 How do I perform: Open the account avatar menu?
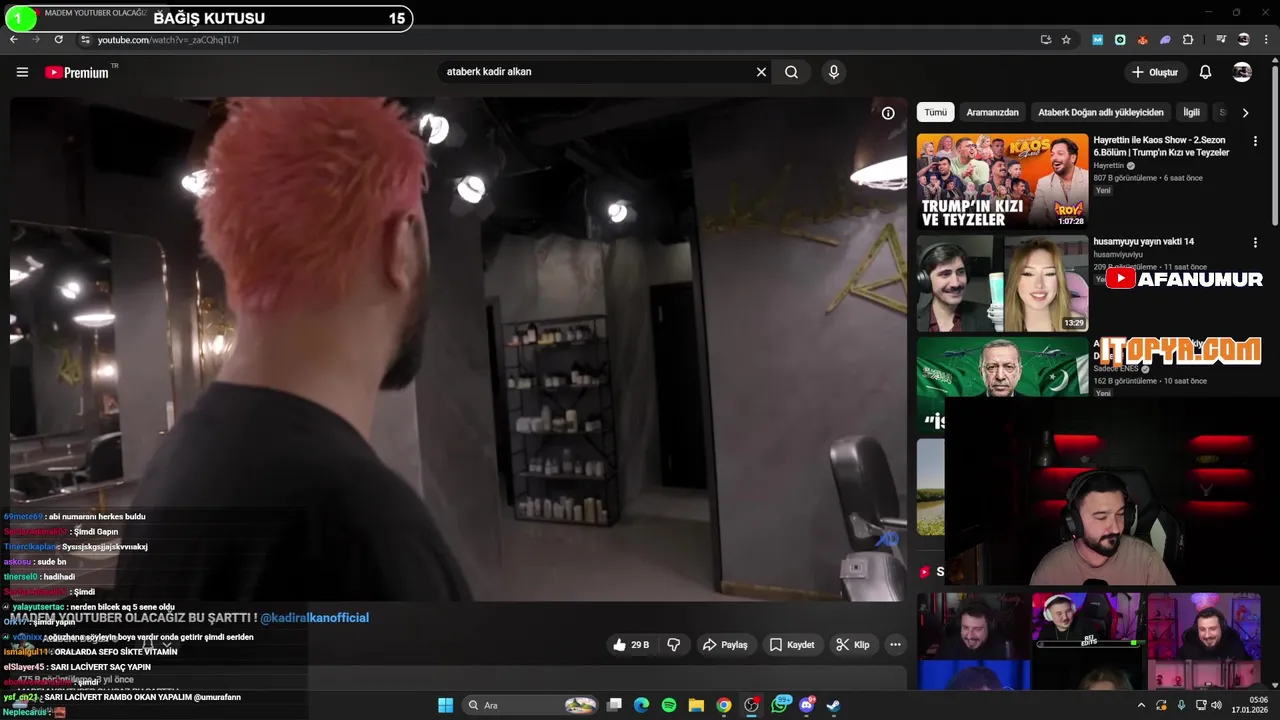point(1242,72)
